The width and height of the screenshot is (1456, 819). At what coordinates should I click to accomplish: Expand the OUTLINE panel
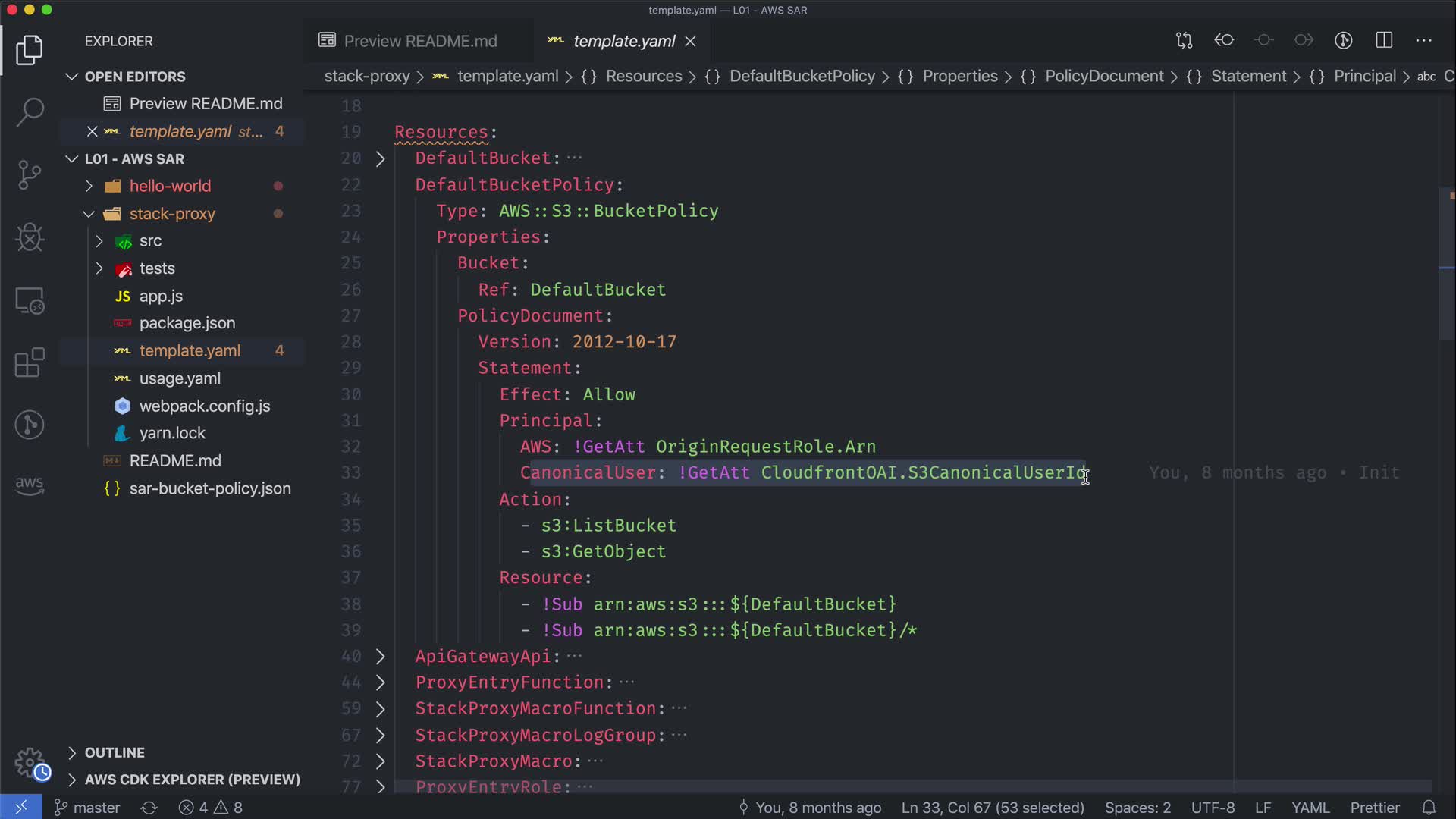coord(114,752)
